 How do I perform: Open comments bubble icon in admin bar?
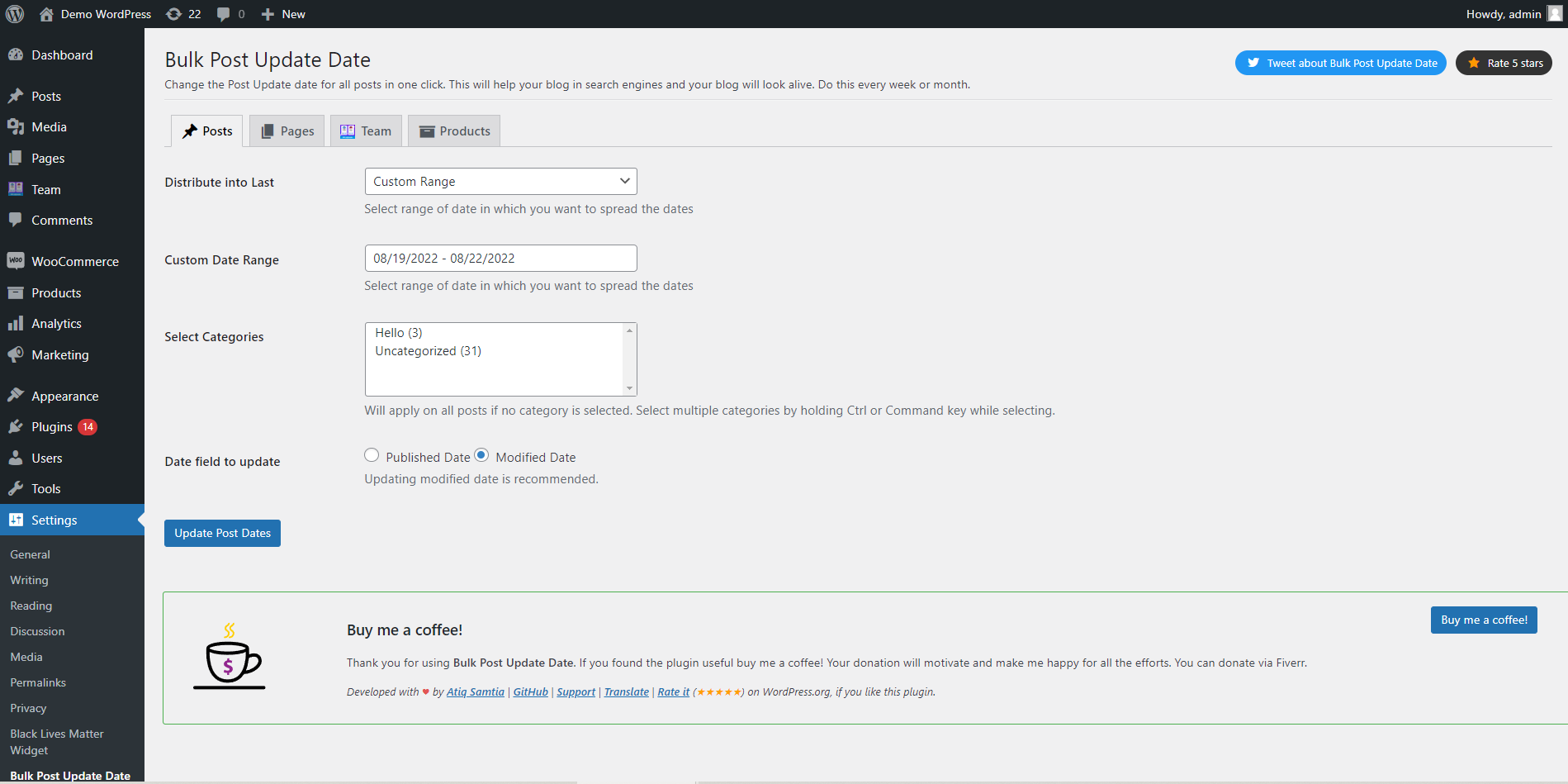point(223,14)
